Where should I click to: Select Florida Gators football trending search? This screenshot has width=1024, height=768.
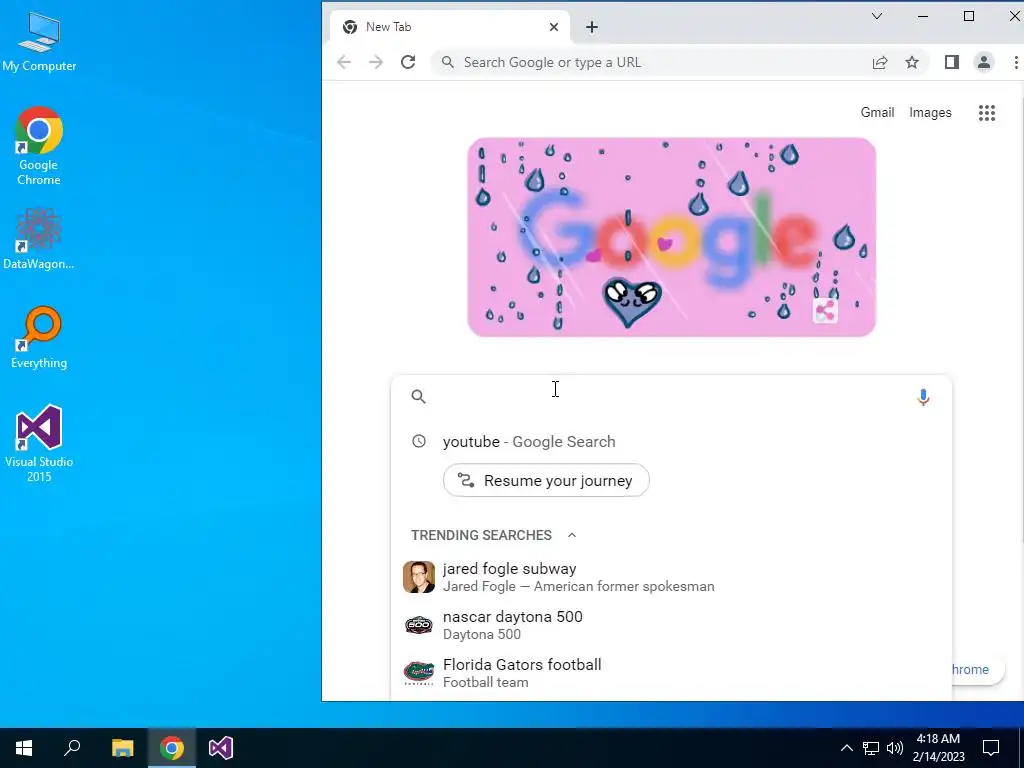click(x=671, y=673)
